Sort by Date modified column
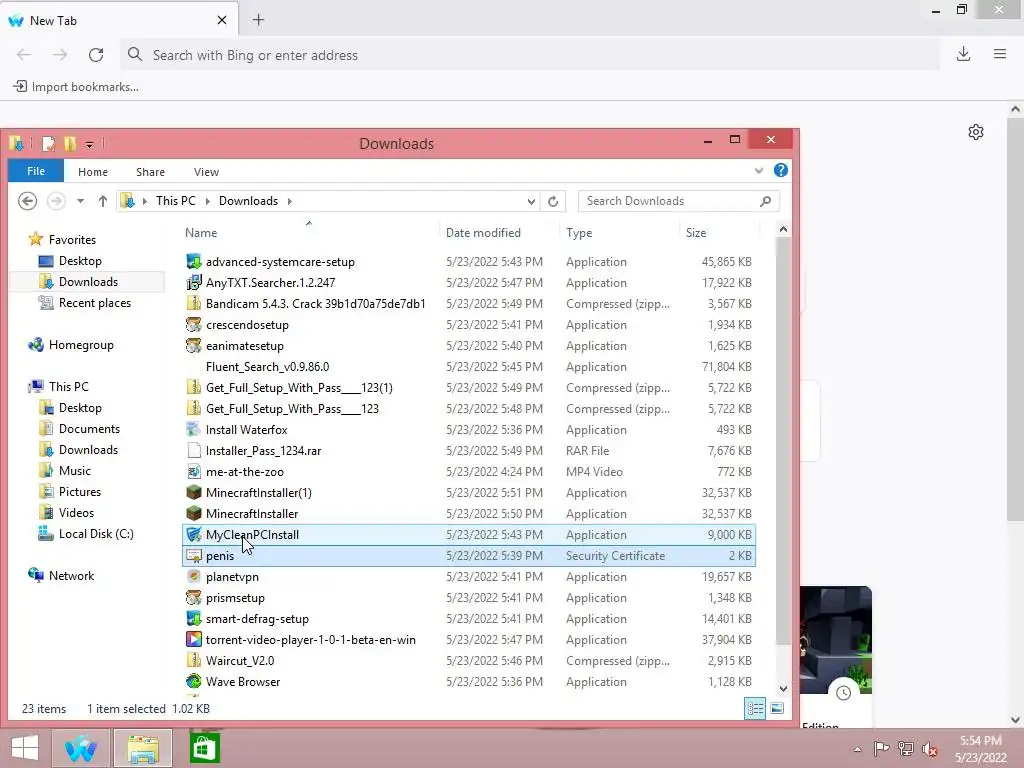The image size is (1024, 768). point(483,232)
